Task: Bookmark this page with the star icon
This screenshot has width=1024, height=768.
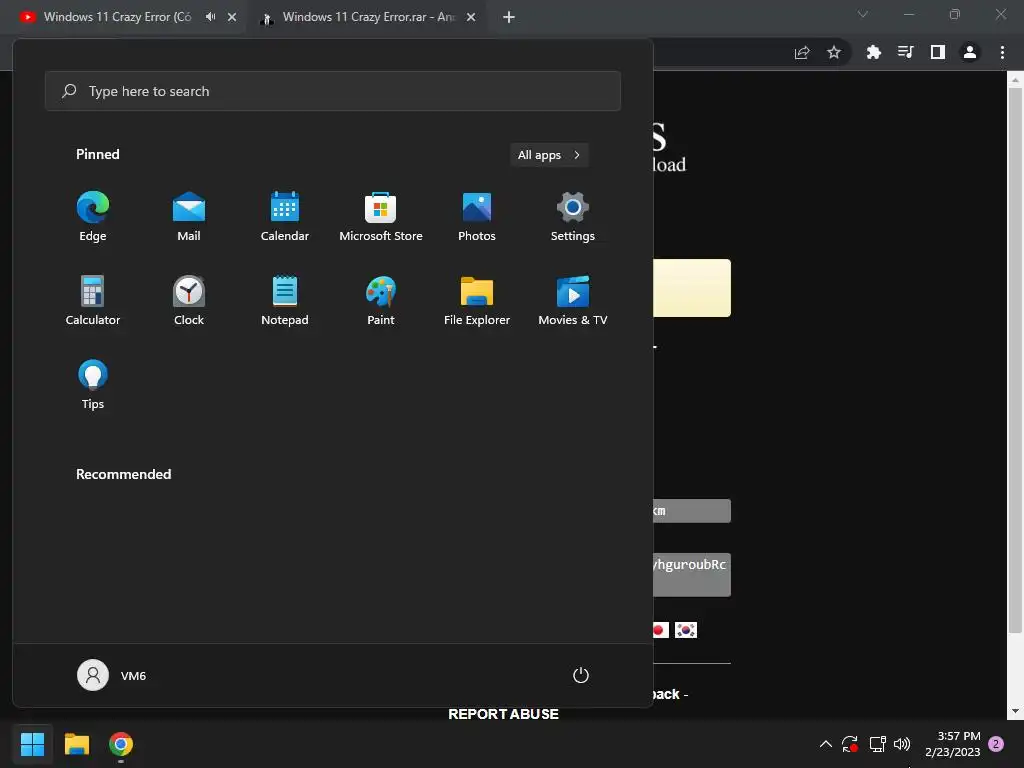Action: [834, 52]
